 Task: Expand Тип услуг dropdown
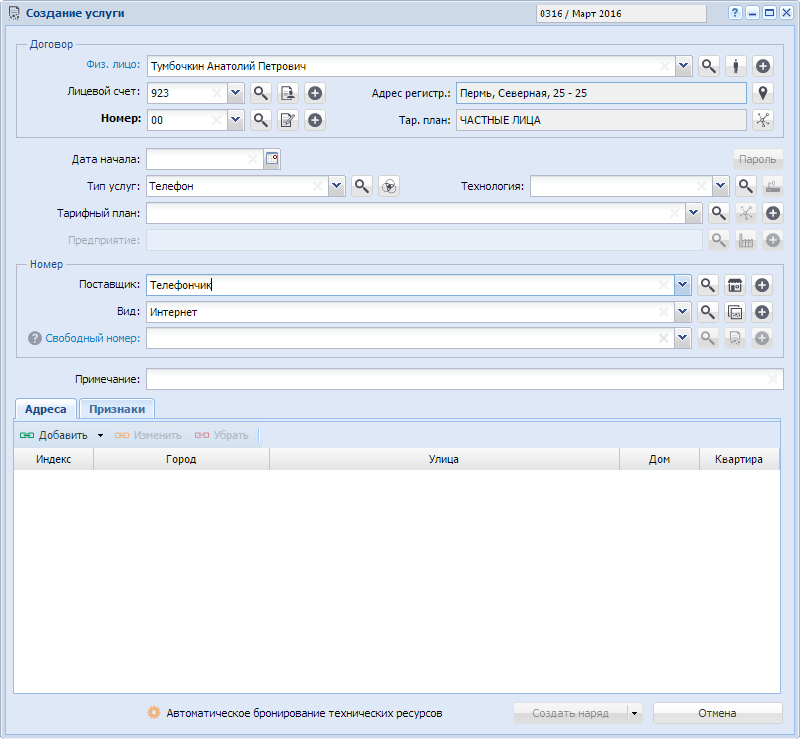click(336, 186)
